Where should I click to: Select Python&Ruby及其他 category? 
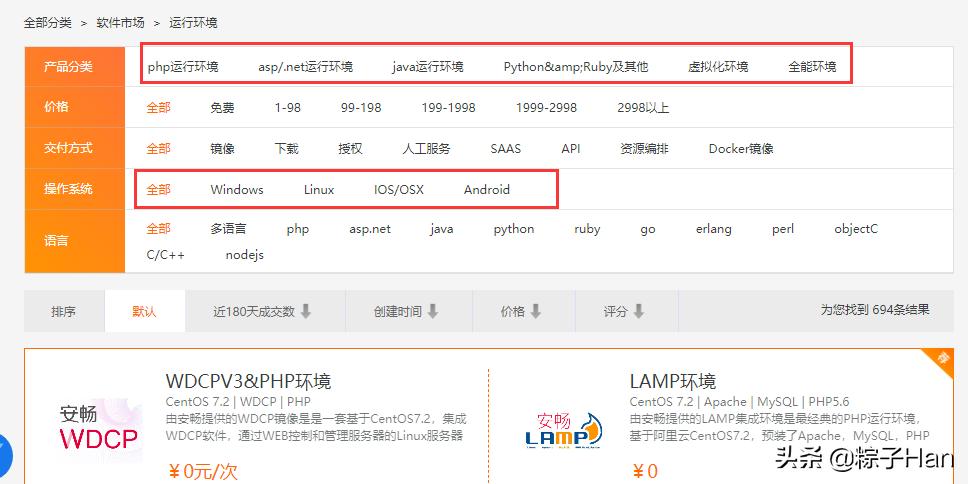pos(576,67)
